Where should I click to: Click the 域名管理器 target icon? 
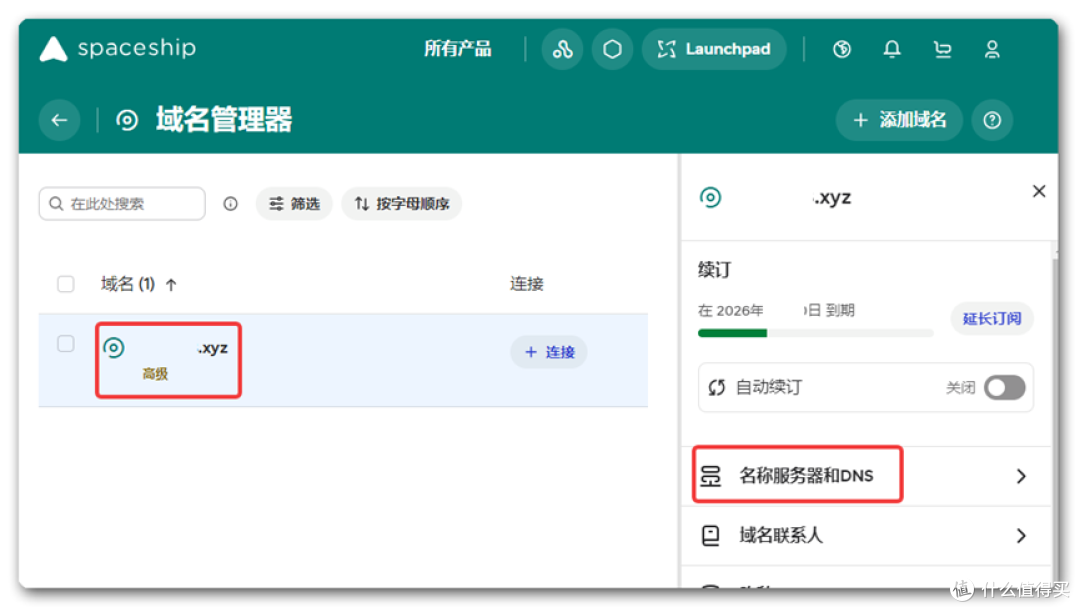click(127, 120)
